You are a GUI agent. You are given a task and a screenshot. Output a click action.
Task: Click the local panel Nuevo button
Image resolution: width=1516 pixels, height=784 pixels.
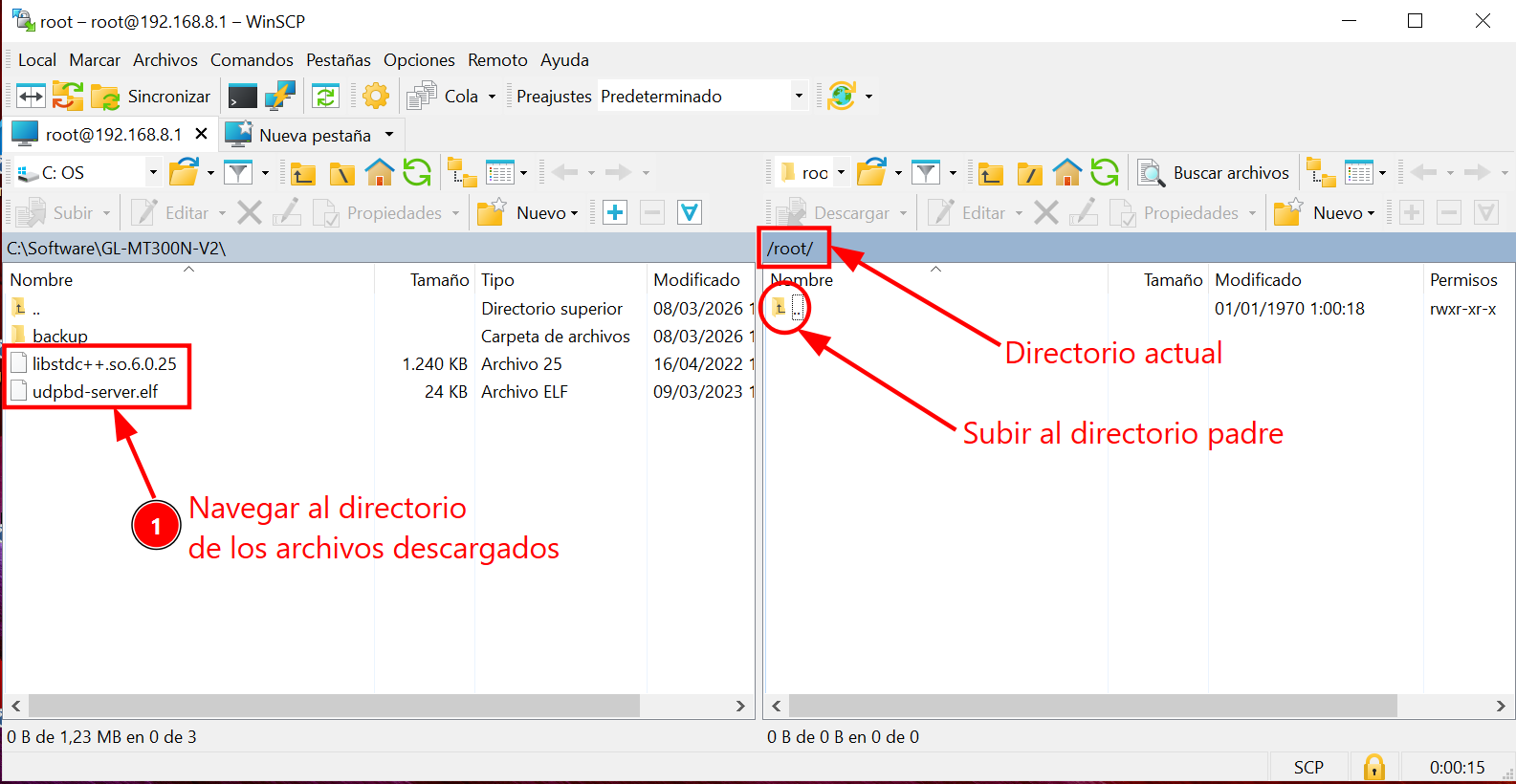point(529,212)
